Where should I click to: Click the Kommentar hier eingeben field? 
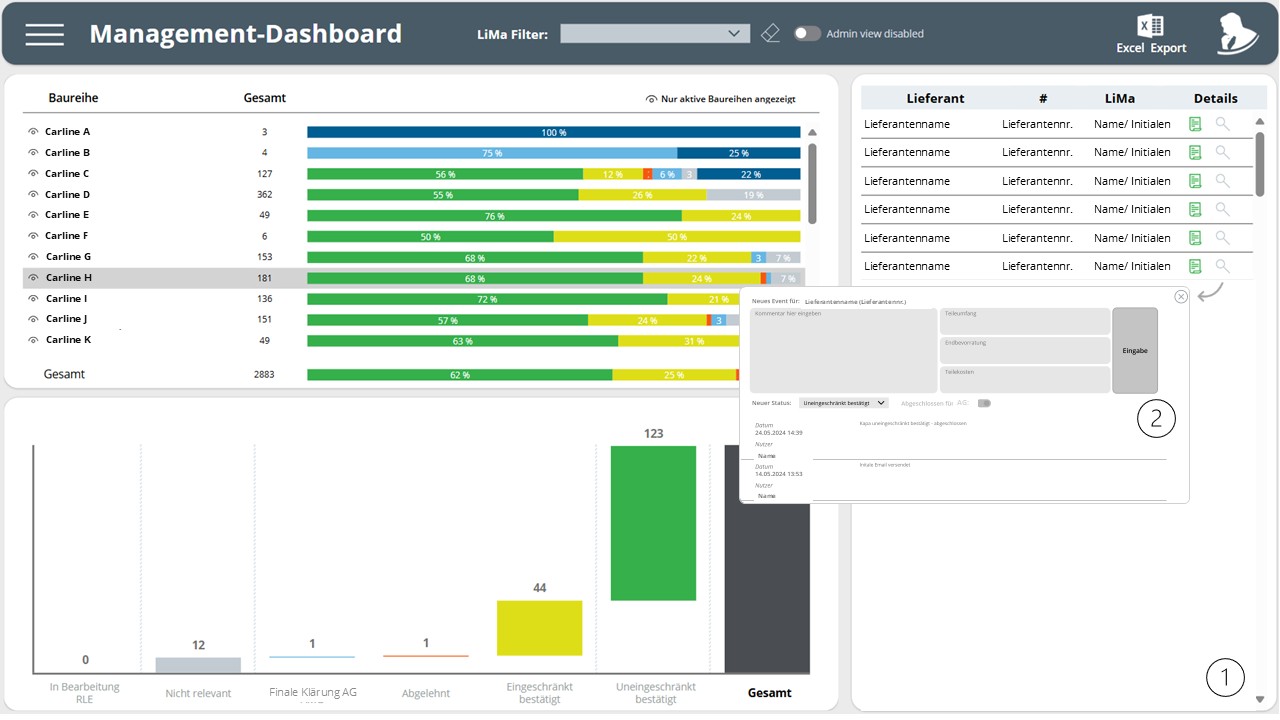click(x=842, y=350)
